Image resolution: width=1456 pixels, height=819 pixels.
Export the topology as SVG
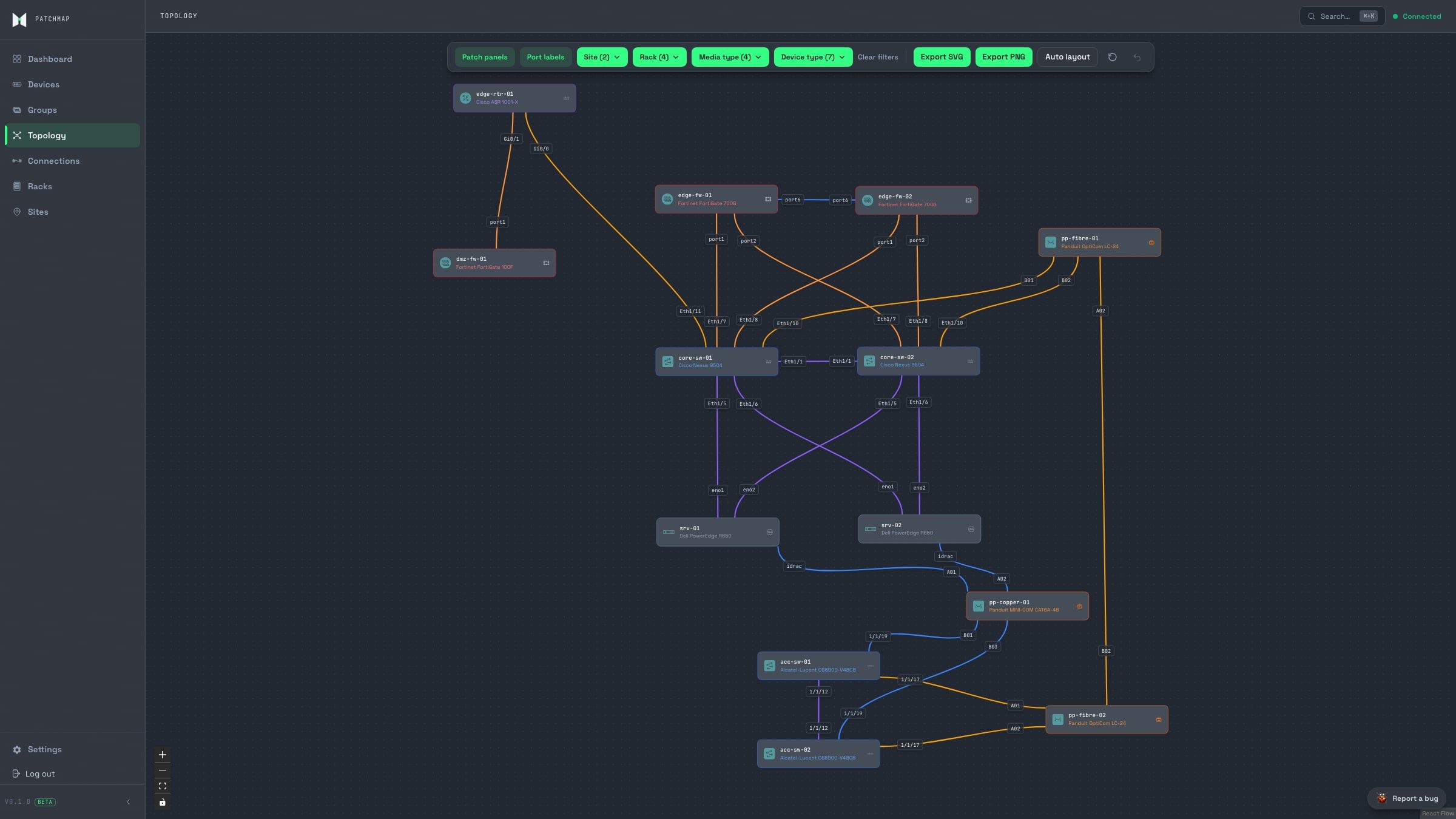click(942, 57)
